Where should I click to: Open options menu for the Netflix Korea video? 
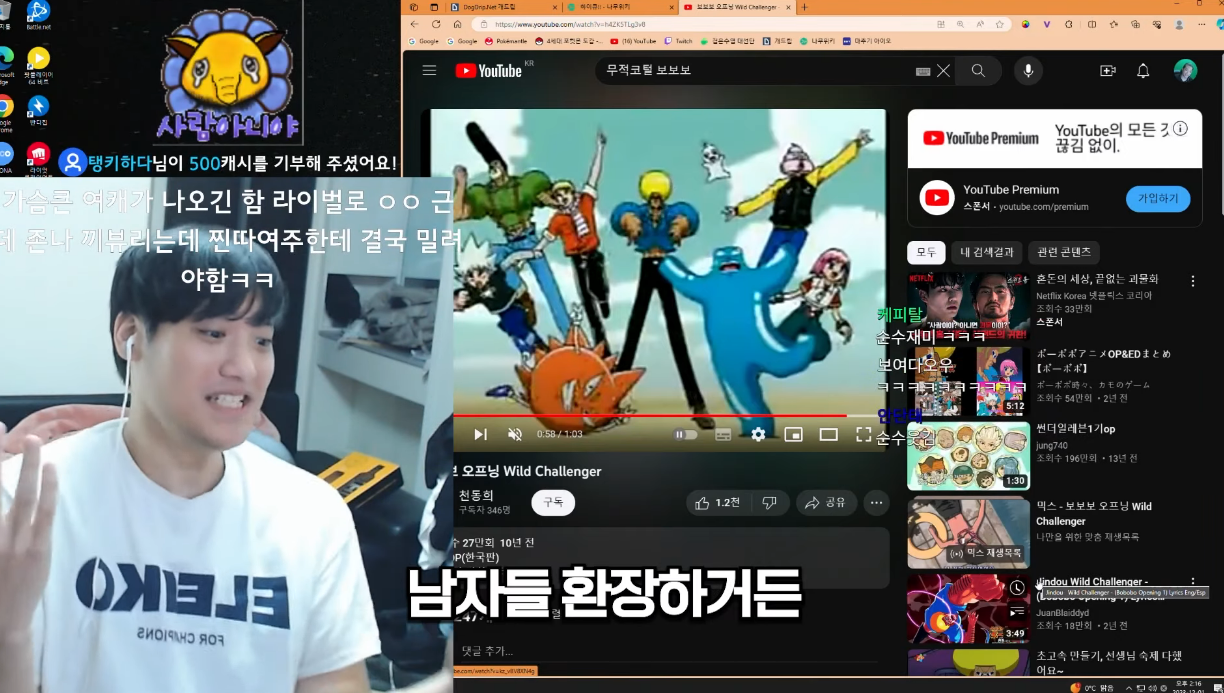[x=1192, y=282]
